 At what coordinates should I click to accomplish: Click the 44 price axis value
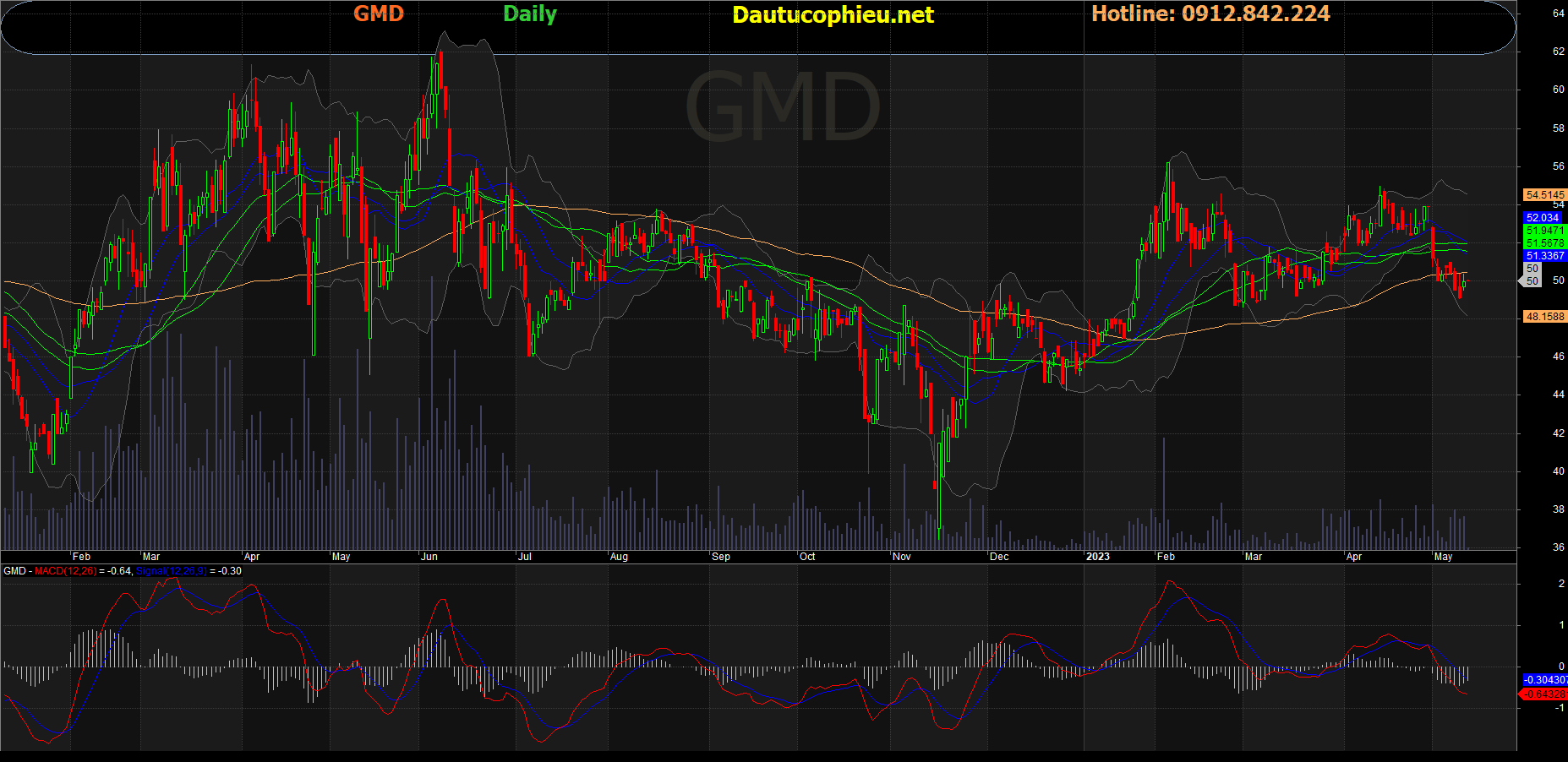1558,395
